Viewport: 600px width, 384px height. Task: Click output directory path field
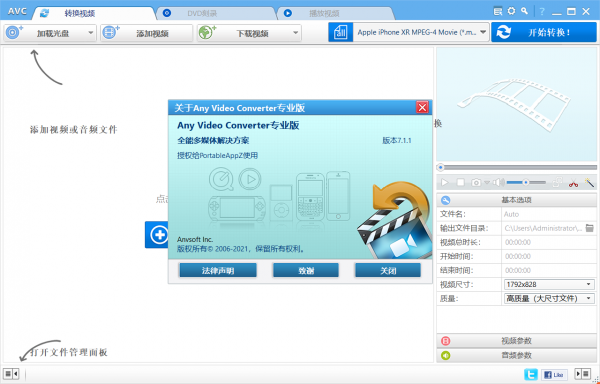coord(543,228)
